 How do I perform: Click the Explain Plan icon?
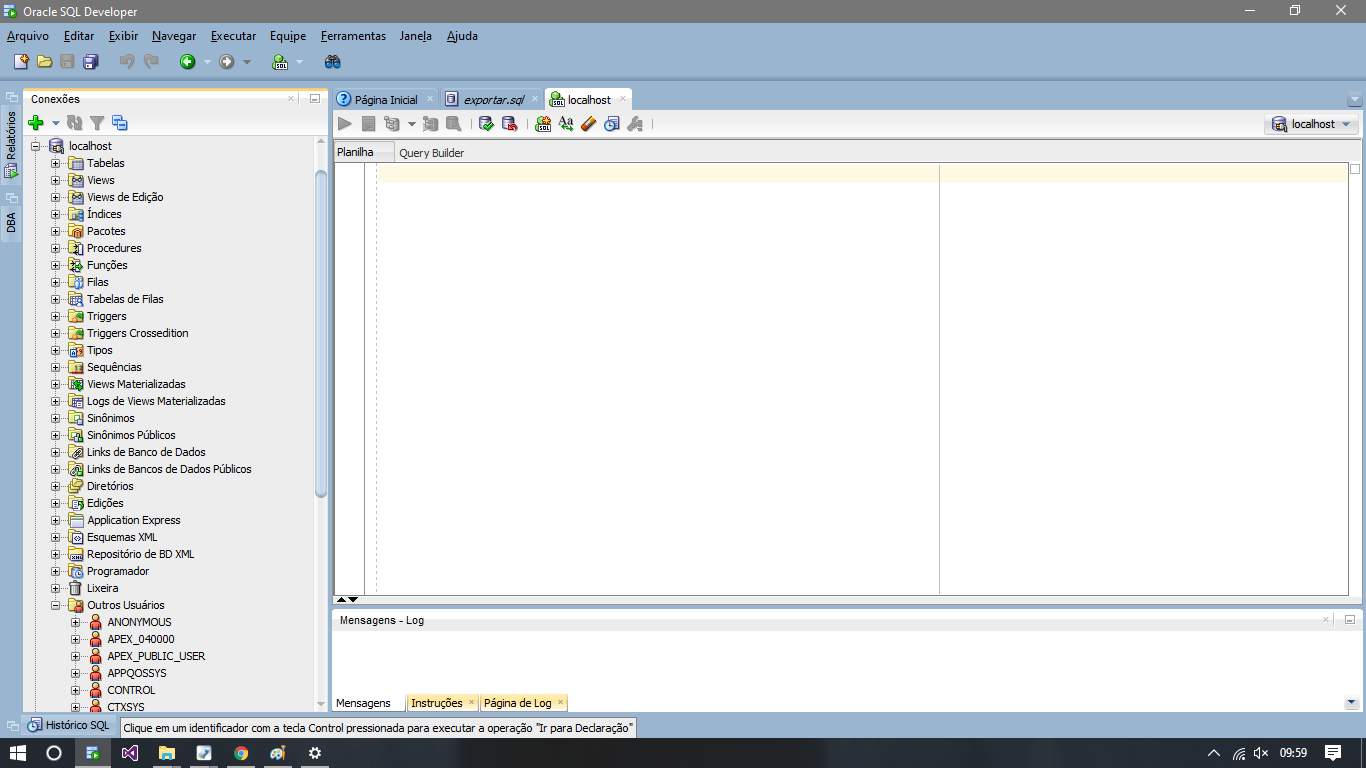click(391, 124)
